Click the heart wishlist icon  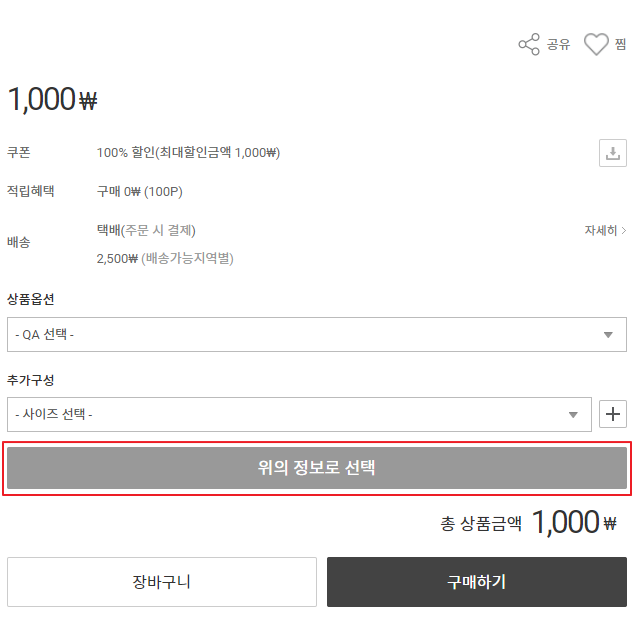click(596, 44)
